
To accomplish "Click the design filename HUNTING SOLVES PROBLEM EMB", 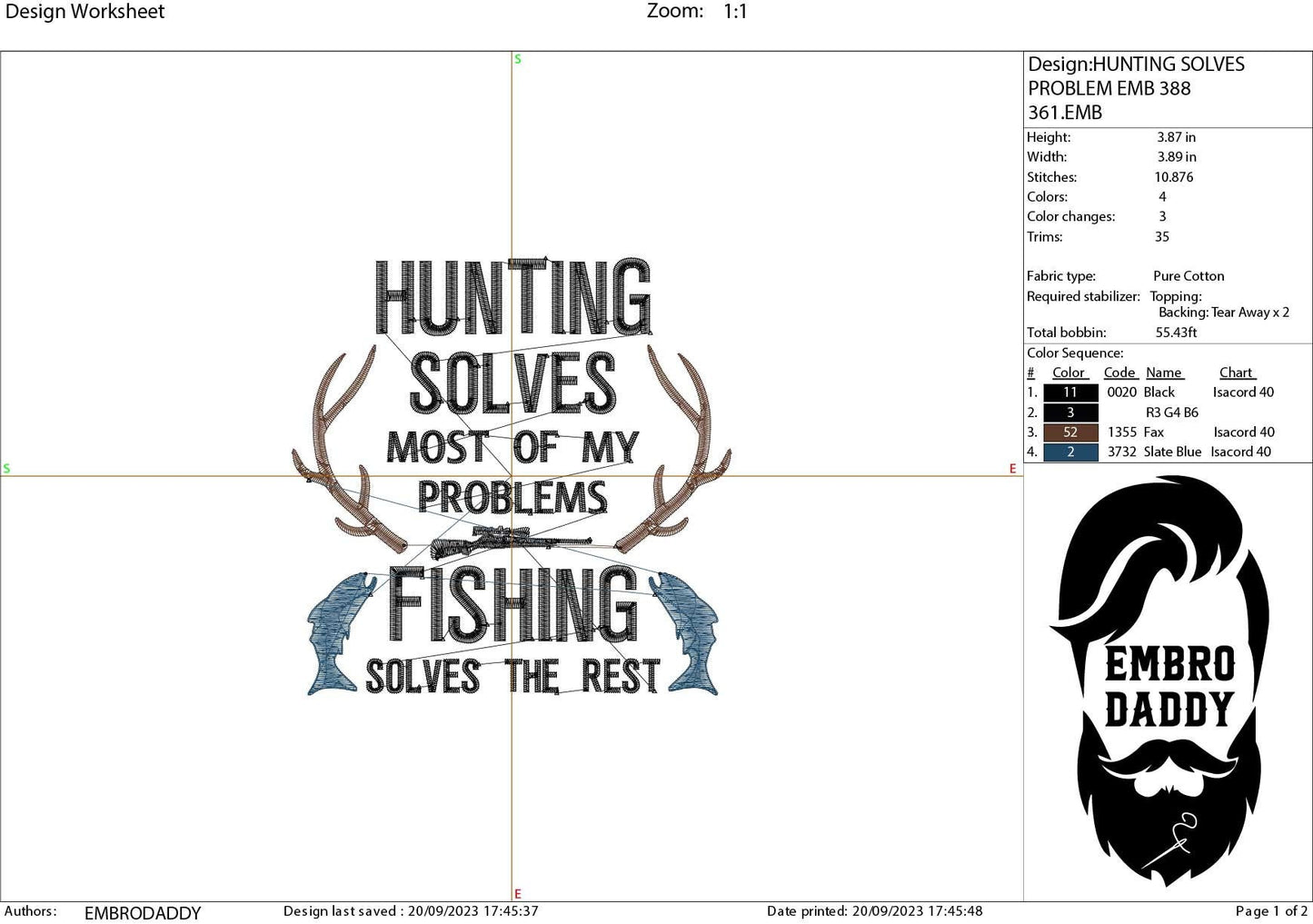I will click(1136, 88).
